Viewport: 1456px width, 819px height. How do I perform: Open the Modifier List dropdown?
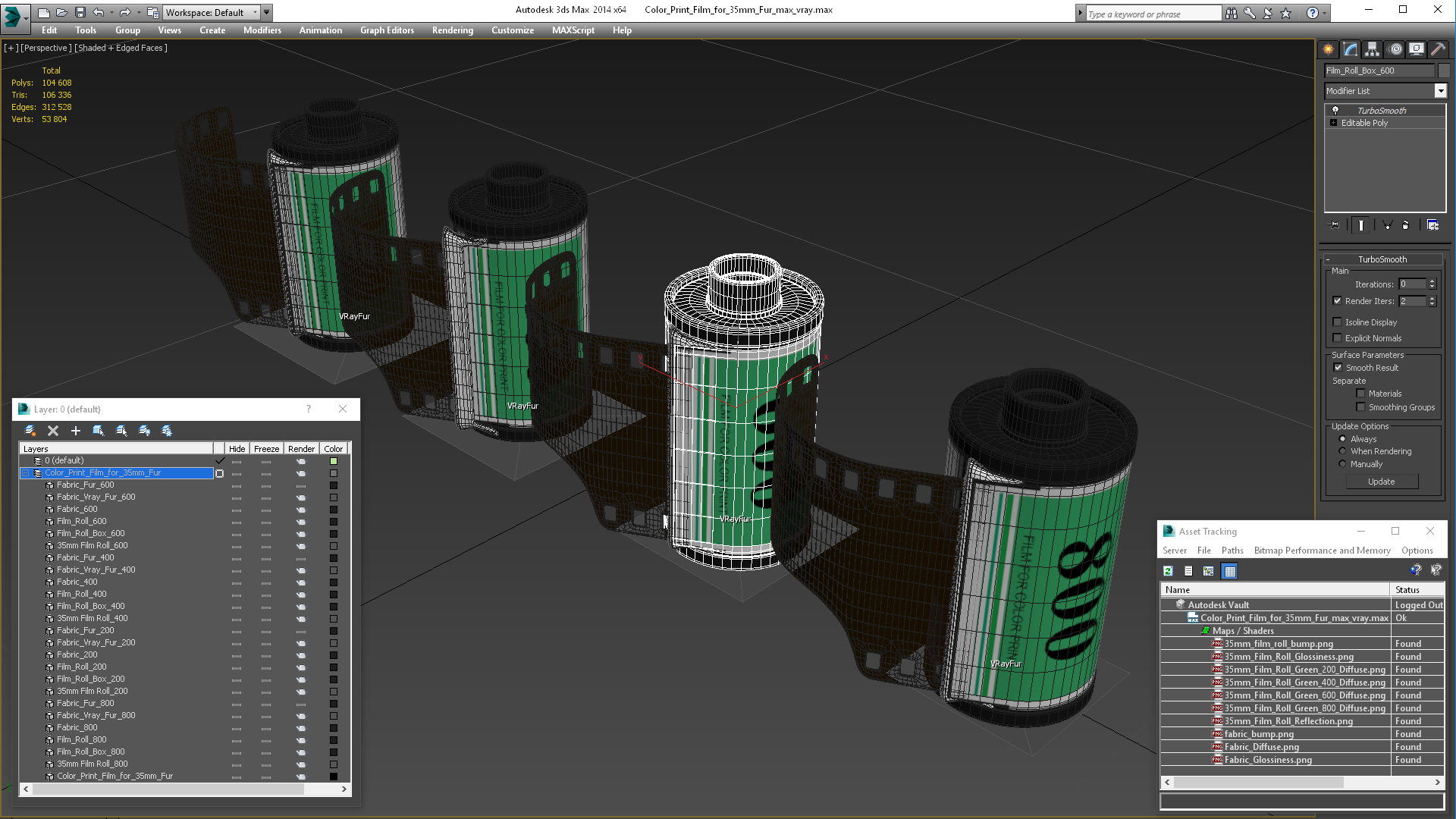(x=1440, y=91)
